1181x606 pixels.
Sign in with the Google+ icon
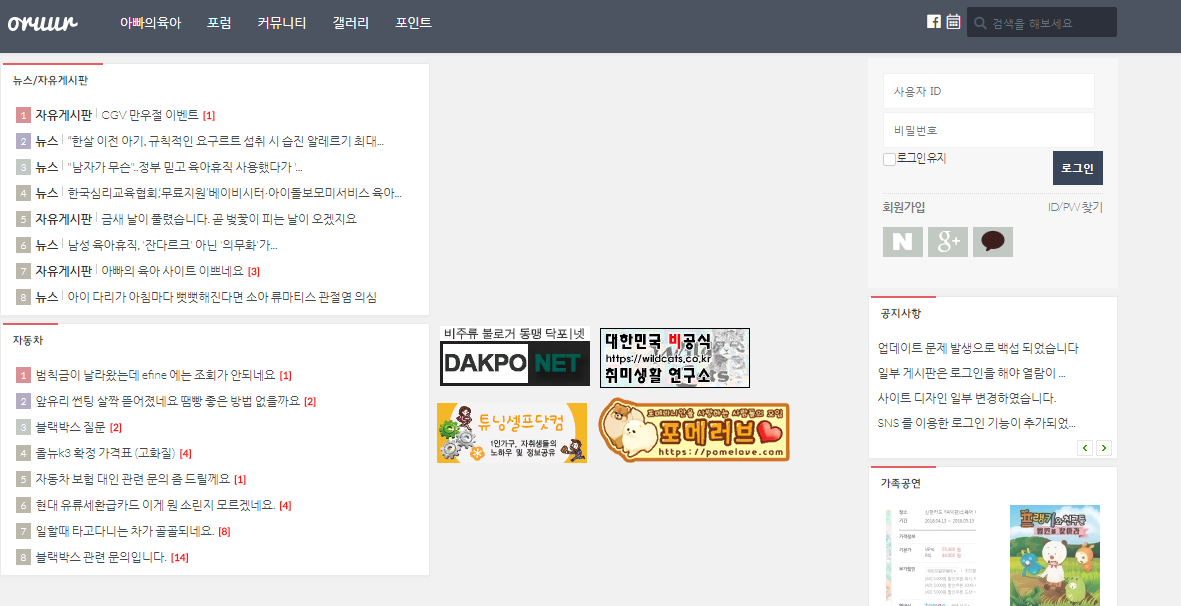(x=947, y=242)
